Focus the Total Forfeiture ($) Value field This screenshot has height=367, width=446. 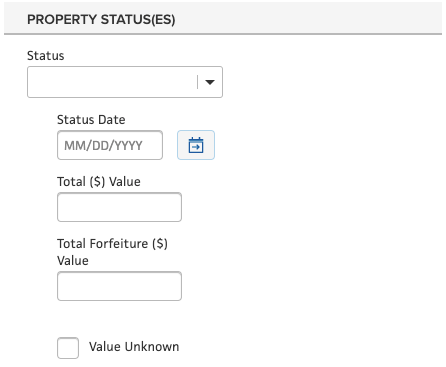119,286
